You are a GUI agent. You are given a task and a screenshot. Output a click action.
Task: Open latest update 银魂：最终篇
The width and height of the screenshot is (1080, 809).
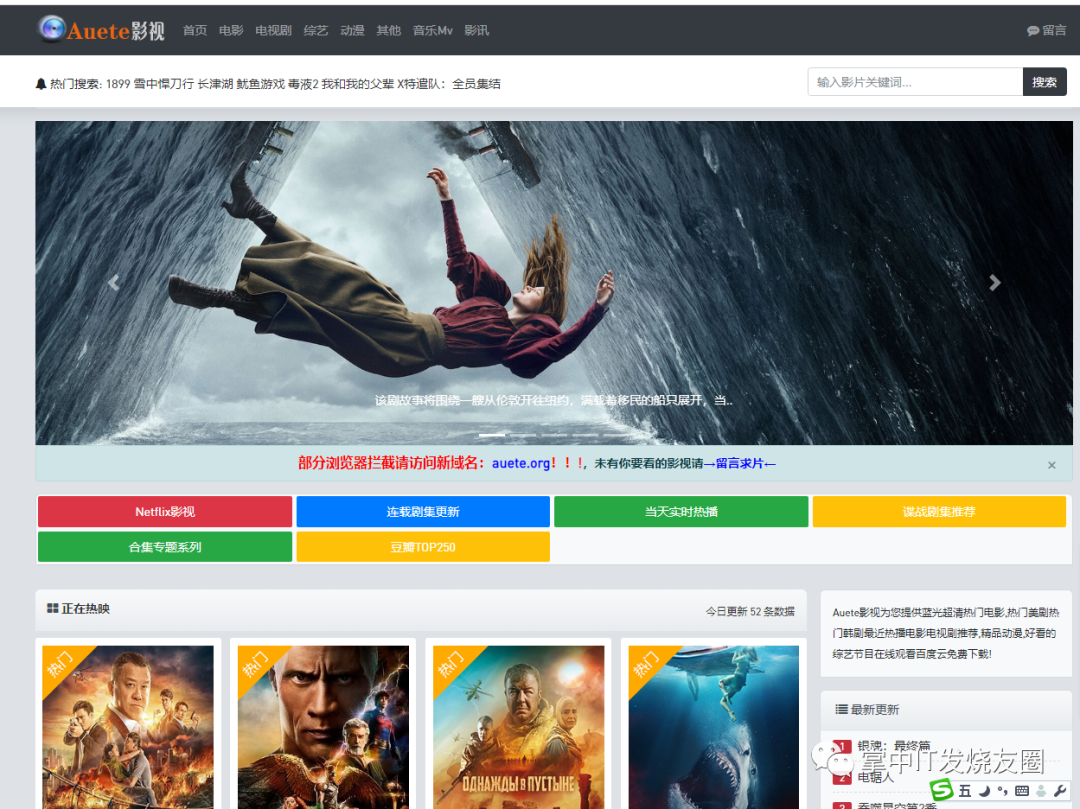(x=893, y=746)
